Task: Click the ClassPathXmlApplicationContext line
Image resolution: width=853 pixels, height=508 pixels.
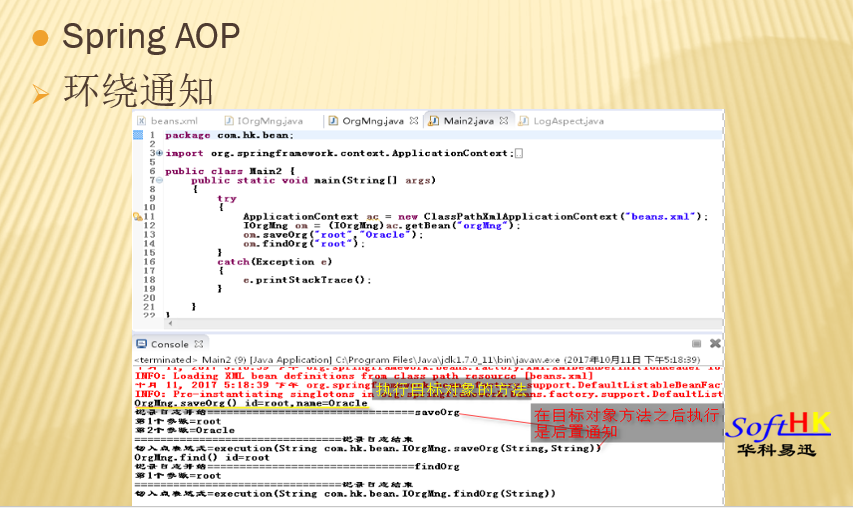Action: 475,216
